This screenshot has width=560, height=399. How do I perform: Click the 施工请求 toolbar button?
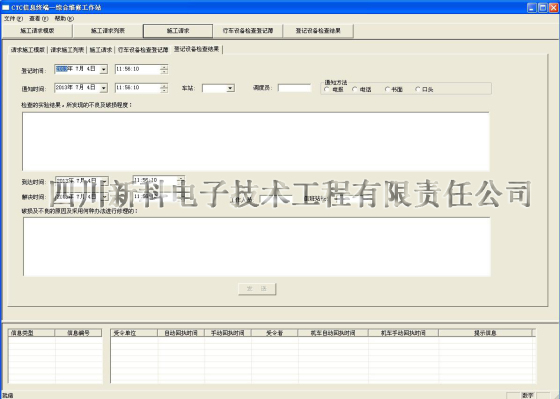[x=178, y=31]
